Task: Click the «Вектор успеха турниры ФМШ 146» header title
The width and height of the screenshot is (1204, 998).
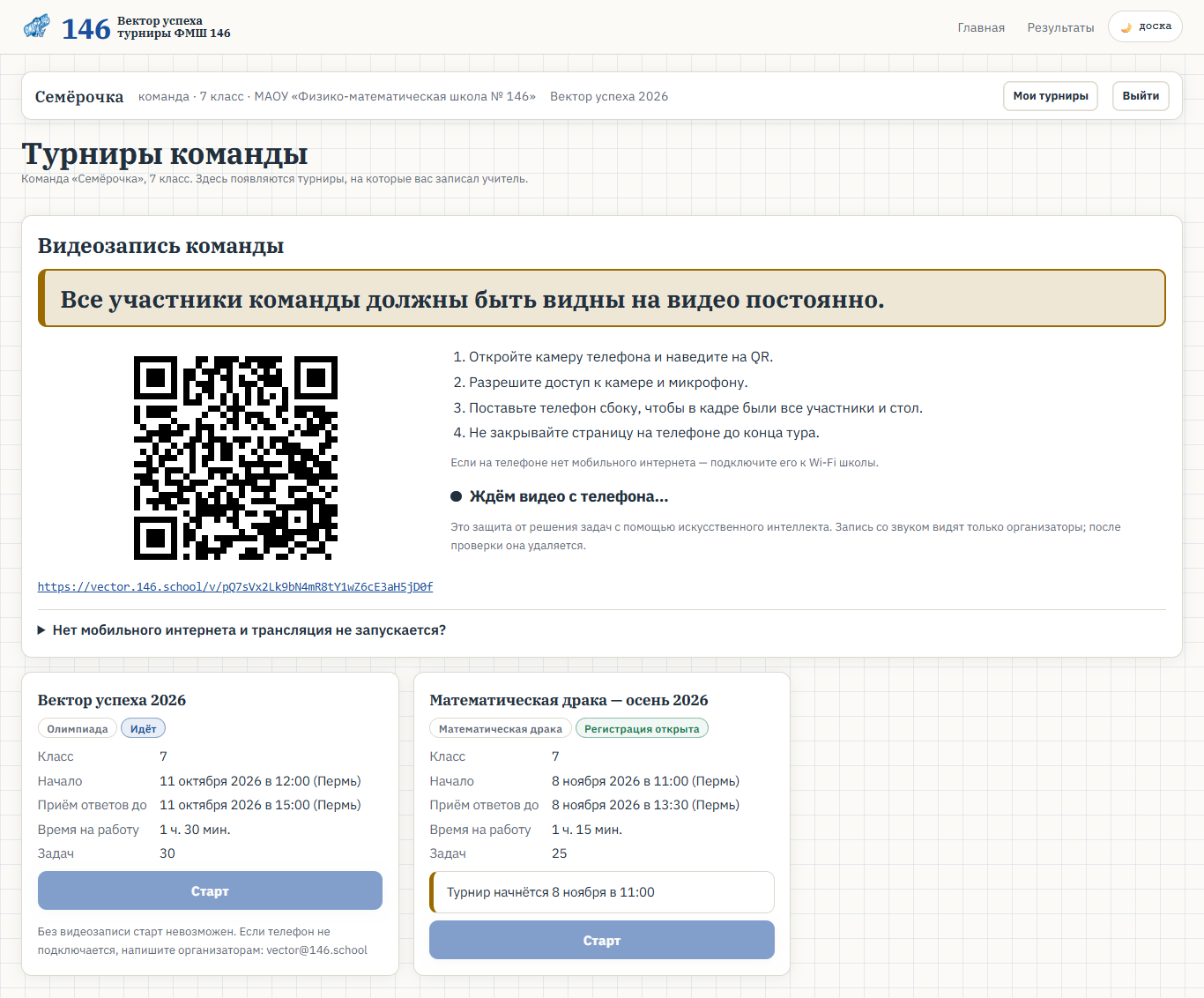Action: (174, 26)
